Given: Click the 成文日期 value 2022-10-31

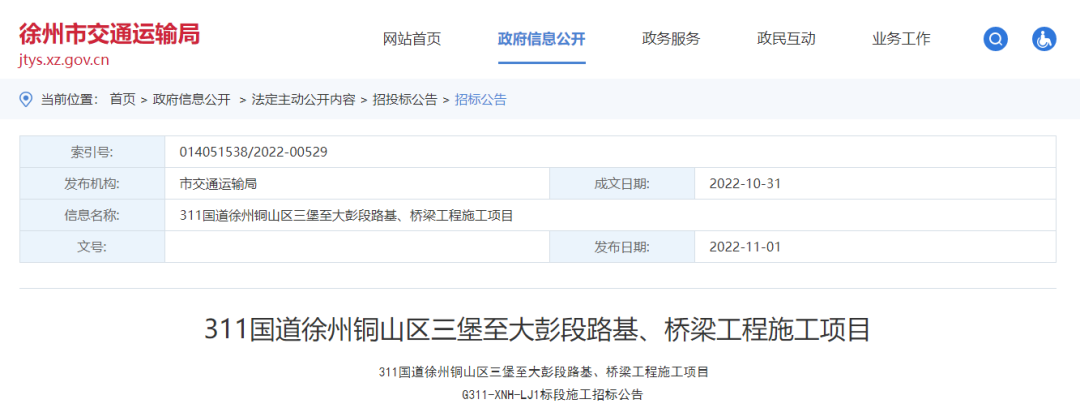Looking at the screenshot, I should coord(745,184).
